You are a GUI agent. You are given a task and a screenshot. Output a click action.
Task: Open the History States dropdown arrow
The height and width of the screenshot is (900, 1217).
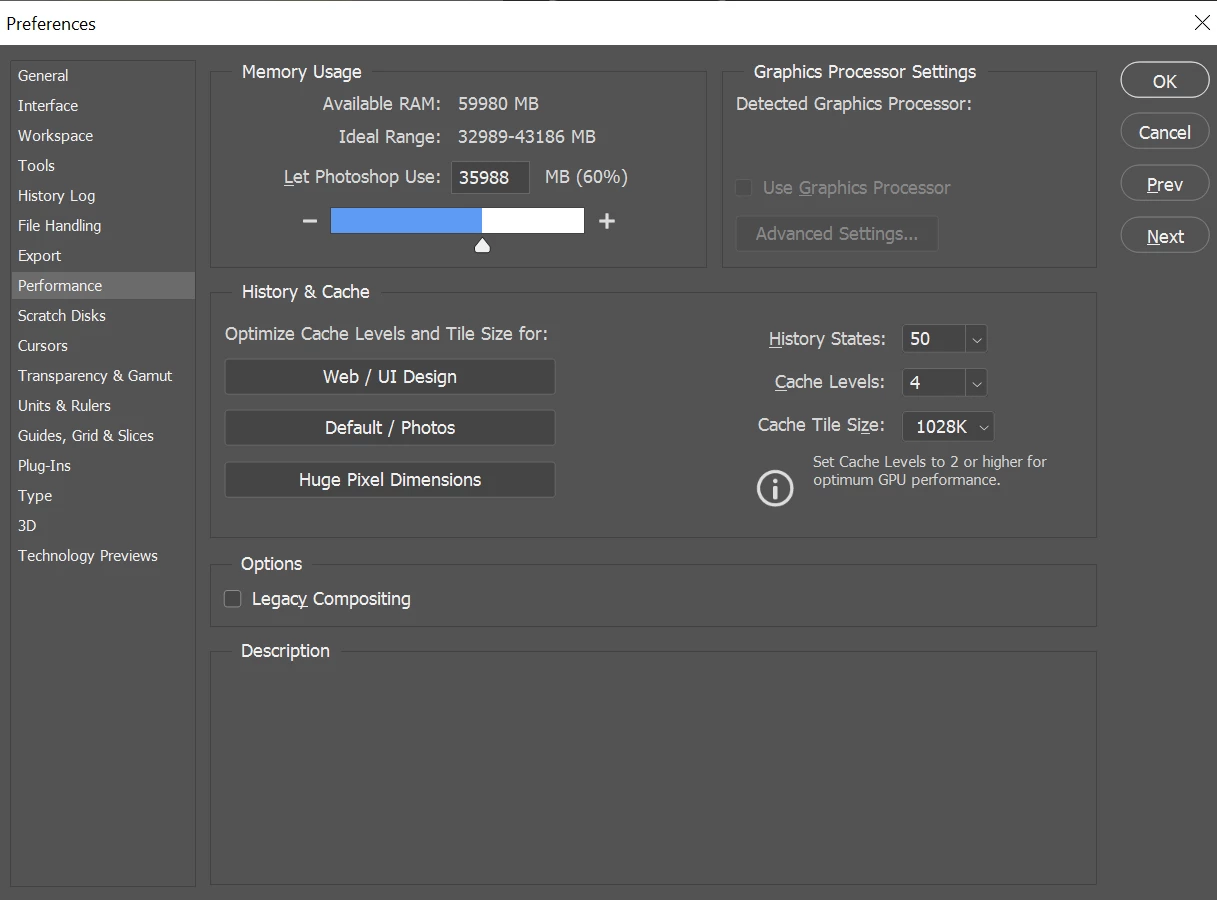point(977,339)
